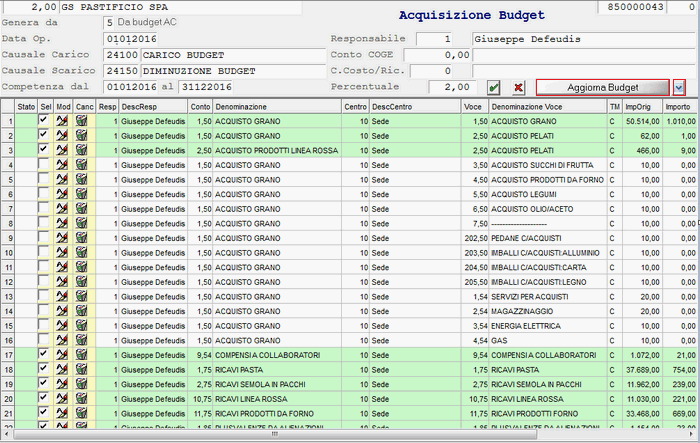Click the Conto COGE amount field
Screen dimensions: 700x443
click(x=437, y=55)
